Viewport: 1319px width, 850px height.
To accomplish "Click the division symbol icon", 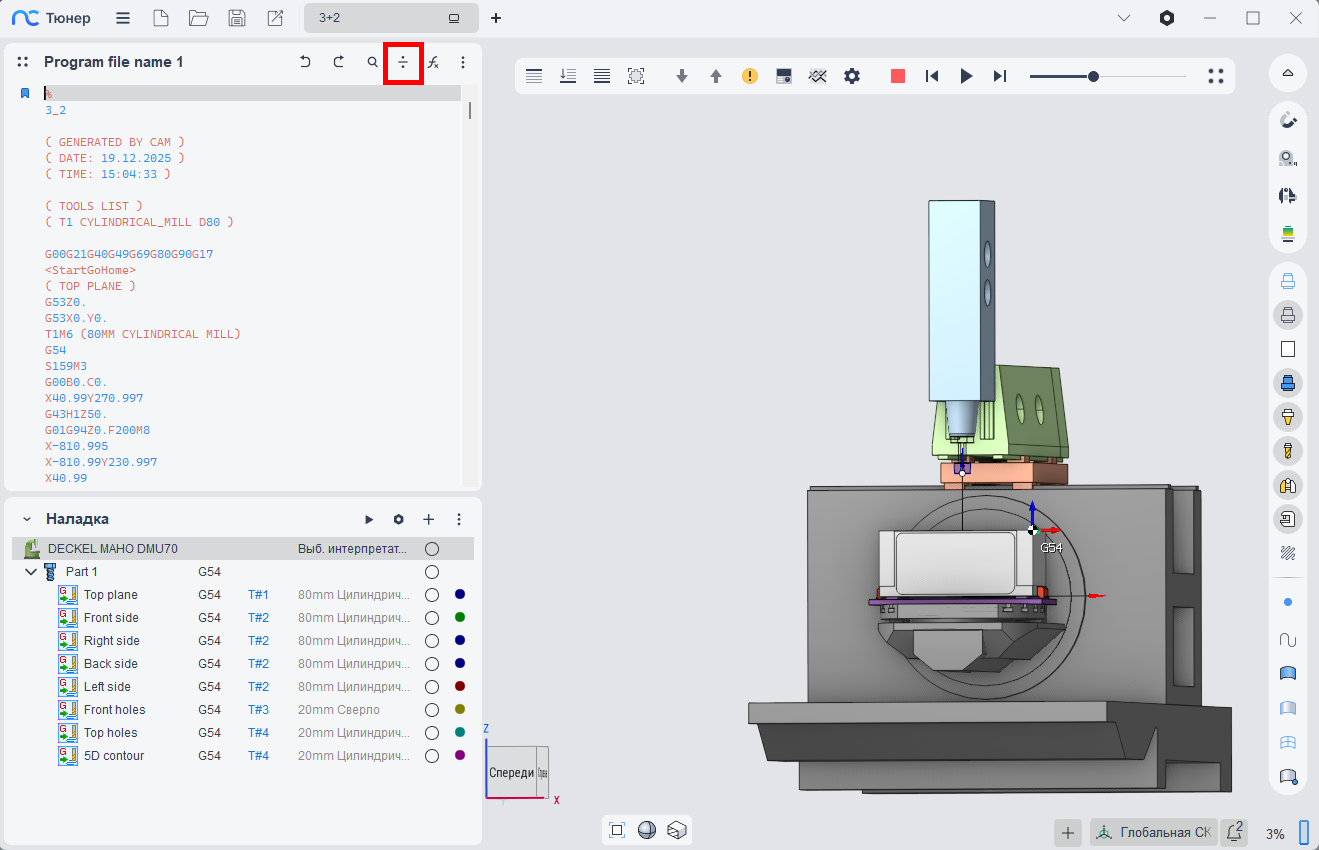I will [403, 62].
